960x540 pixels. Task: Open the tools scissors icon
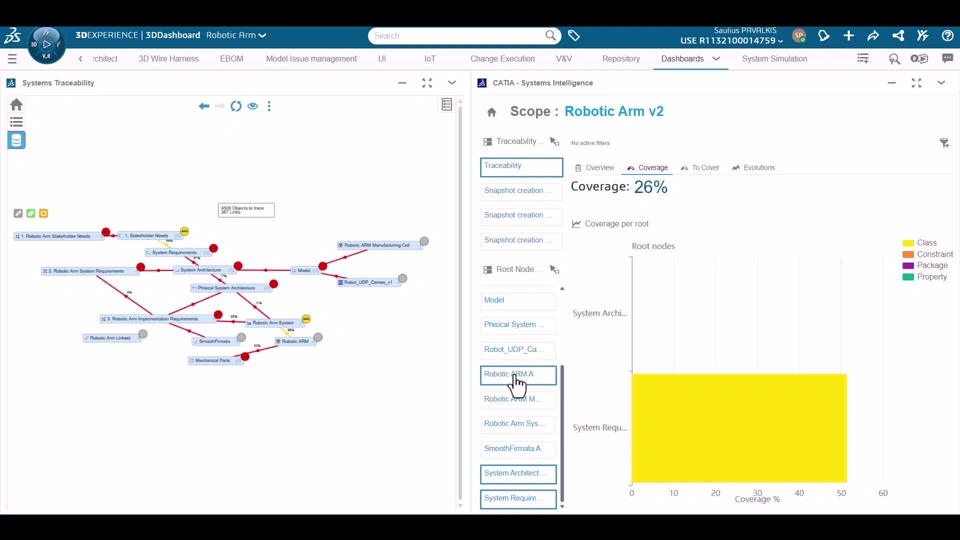click(923, 36)
